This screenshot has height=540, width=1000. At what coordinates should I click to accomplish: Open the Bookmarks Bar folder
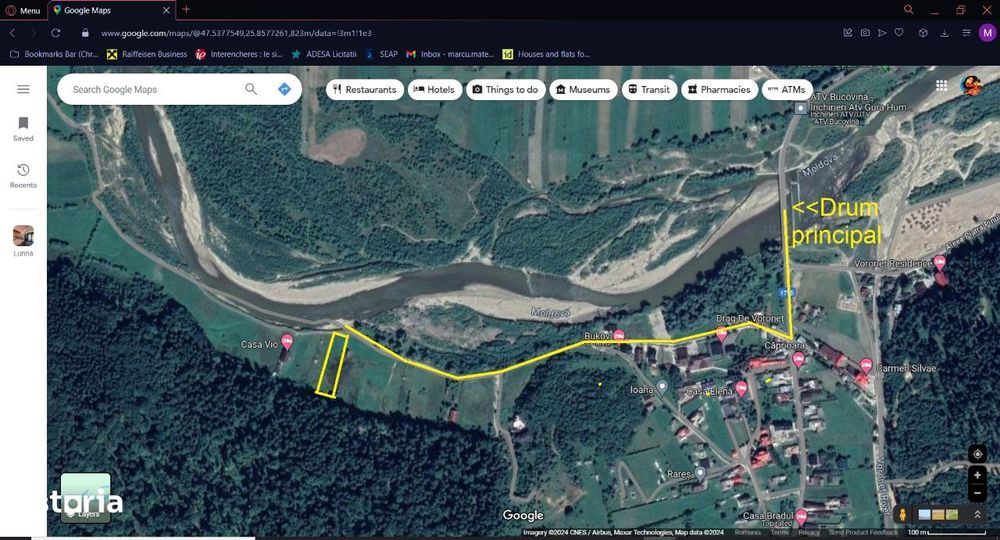tap(54, 54)
